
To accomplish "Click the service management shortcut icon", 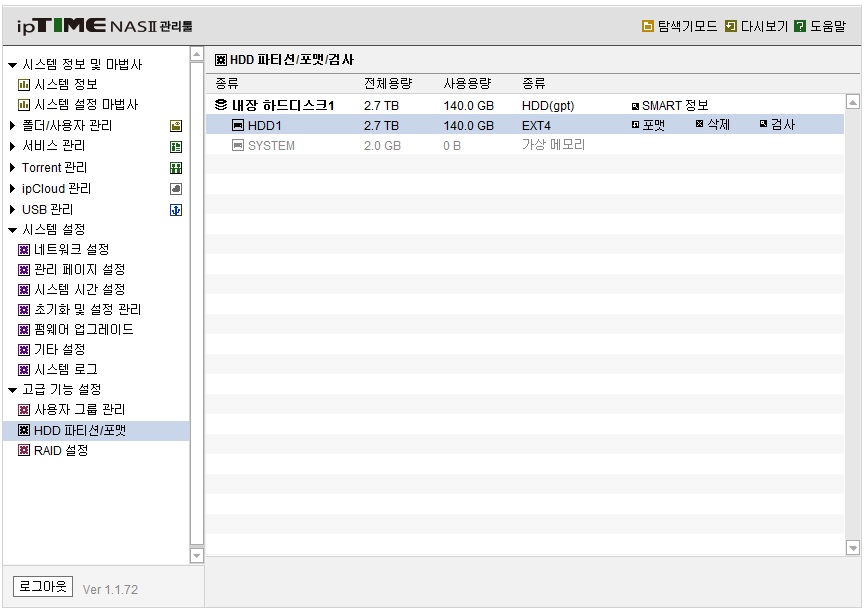I will pos(176,147).
